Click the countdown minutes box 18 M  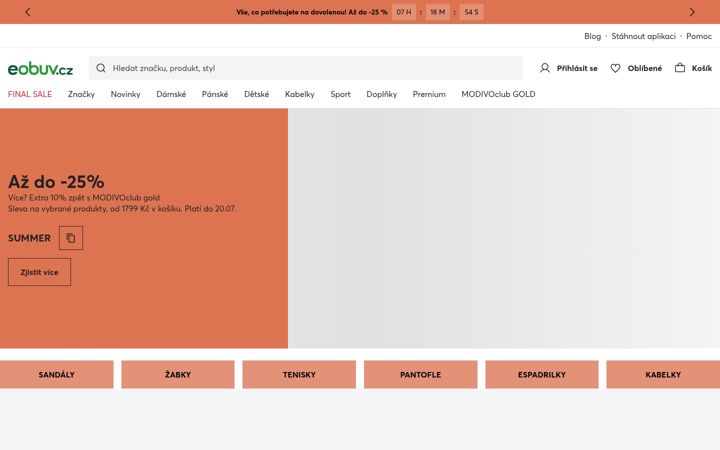tap(437, 12)
